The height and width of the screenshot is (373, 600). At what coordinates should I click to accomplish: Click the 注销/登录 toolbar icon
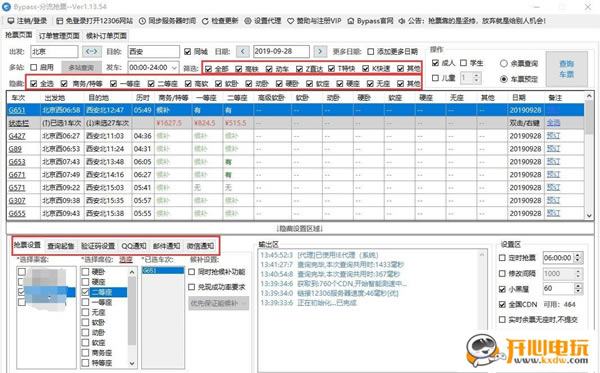tap(11, 21)
